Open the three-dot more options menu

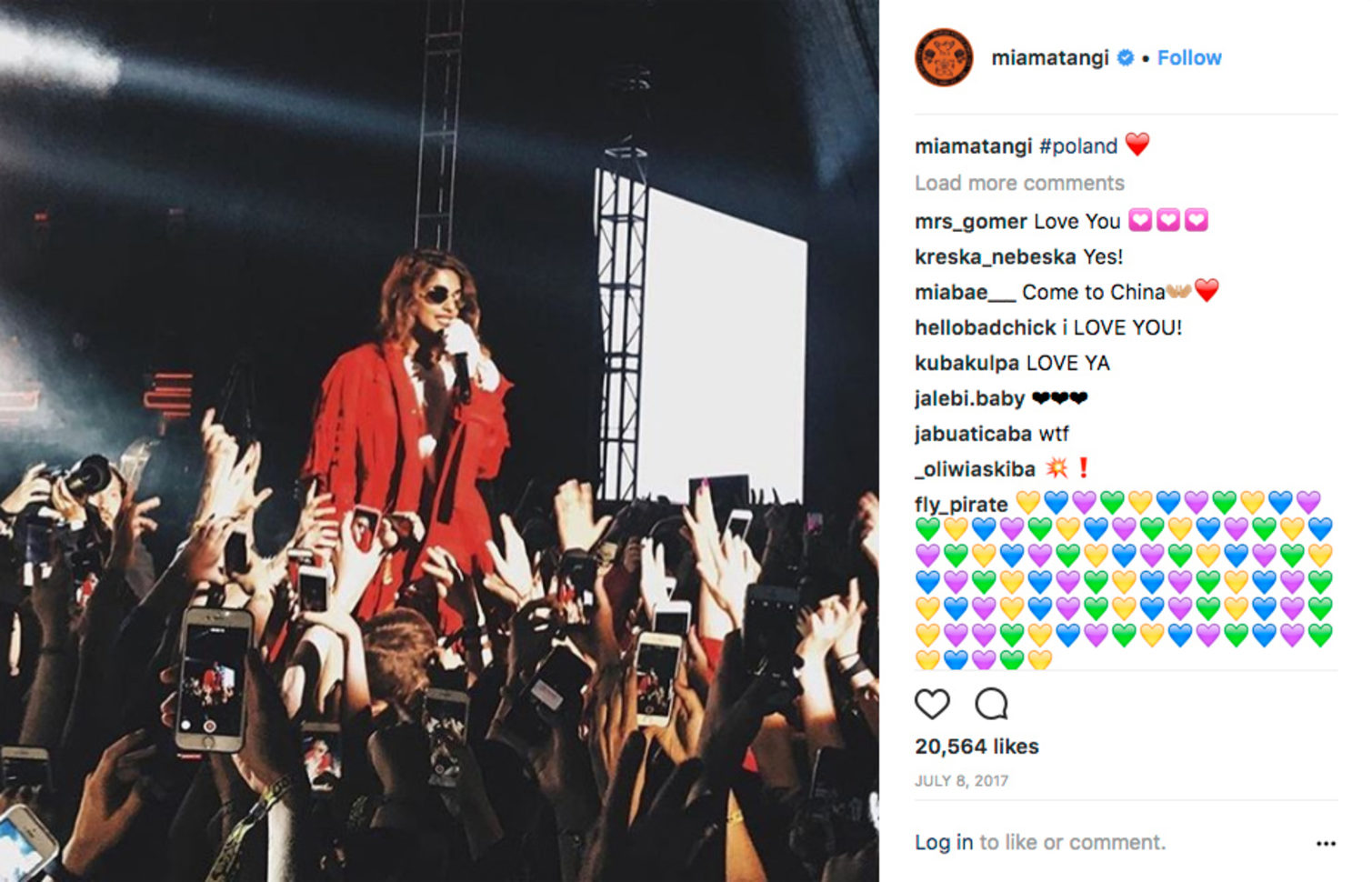pyautogui.click(x=1326, y=844)
